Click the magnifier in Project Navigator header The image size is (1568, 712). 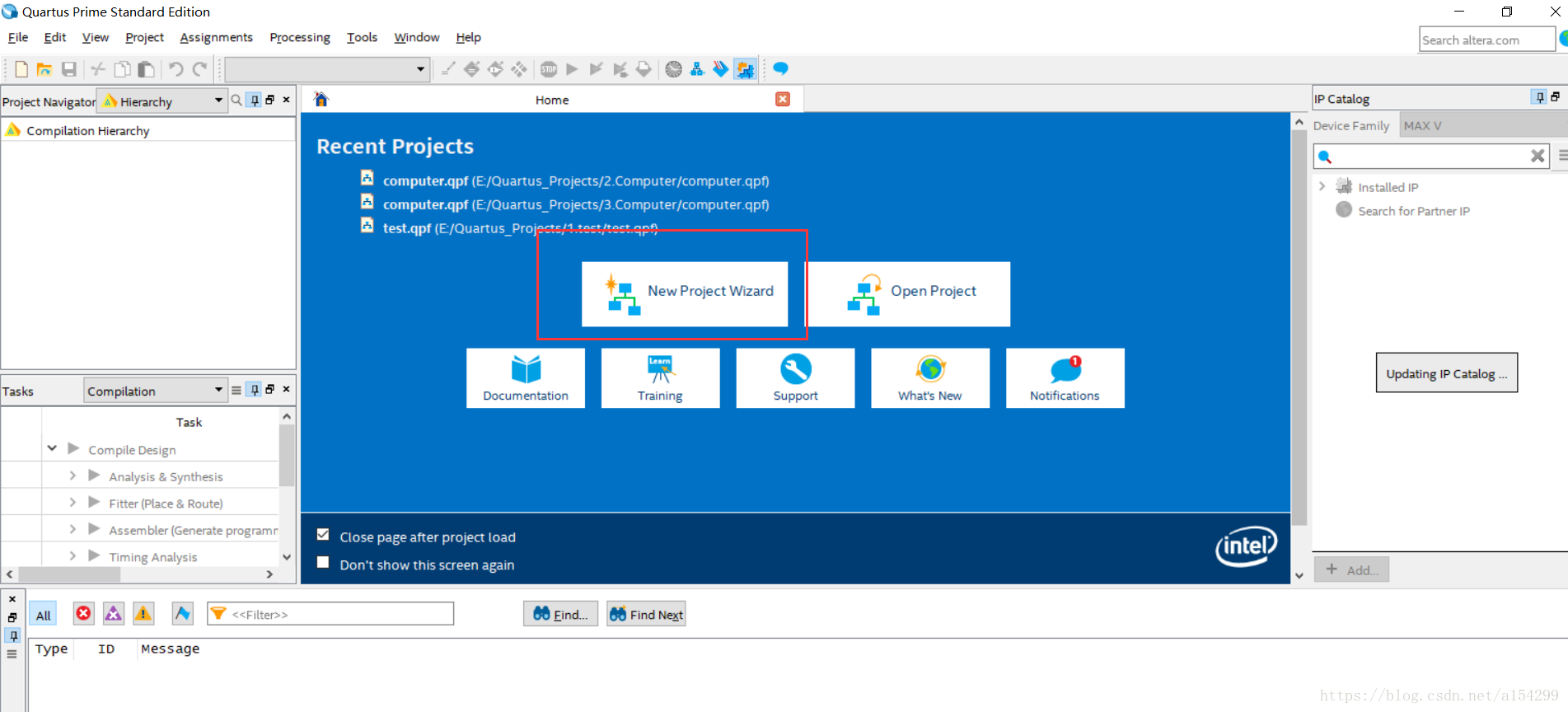[x=236, y=100]
